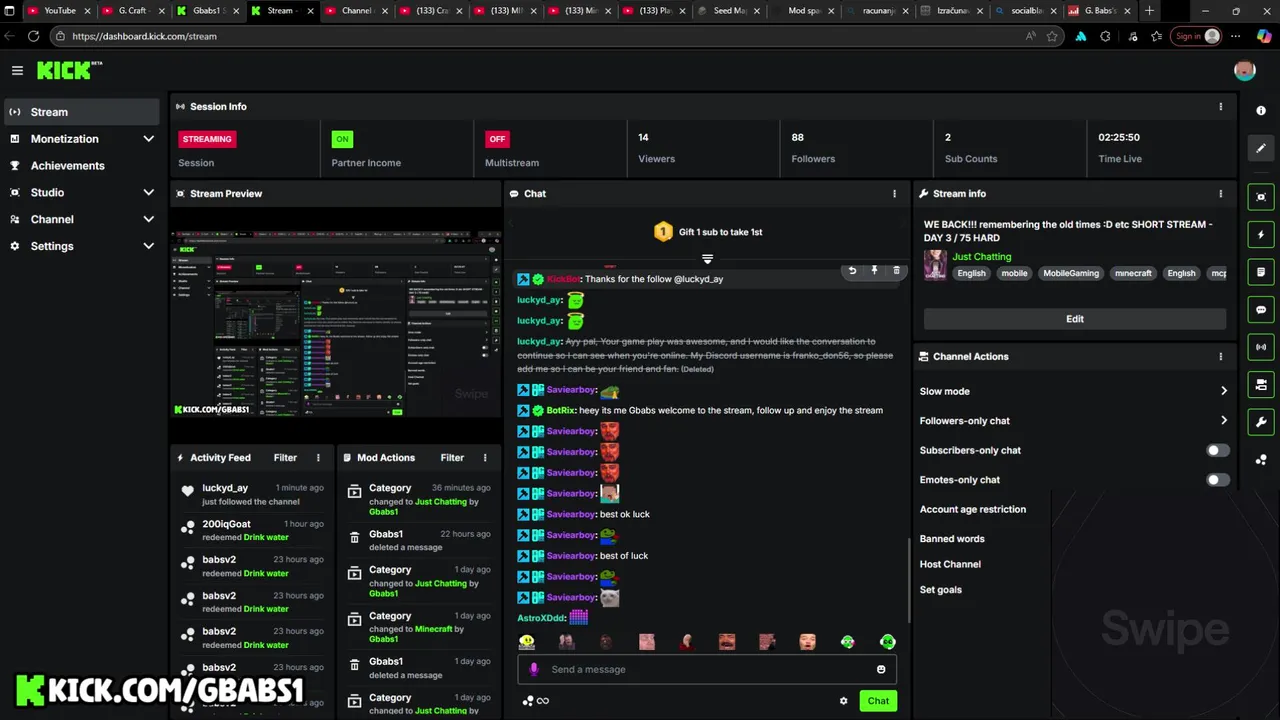Toggle the stream preview widget icon in right sidebar
Image resolution: width=1280 pixels, height=720 pixels.
click(x=1260, y=197)
